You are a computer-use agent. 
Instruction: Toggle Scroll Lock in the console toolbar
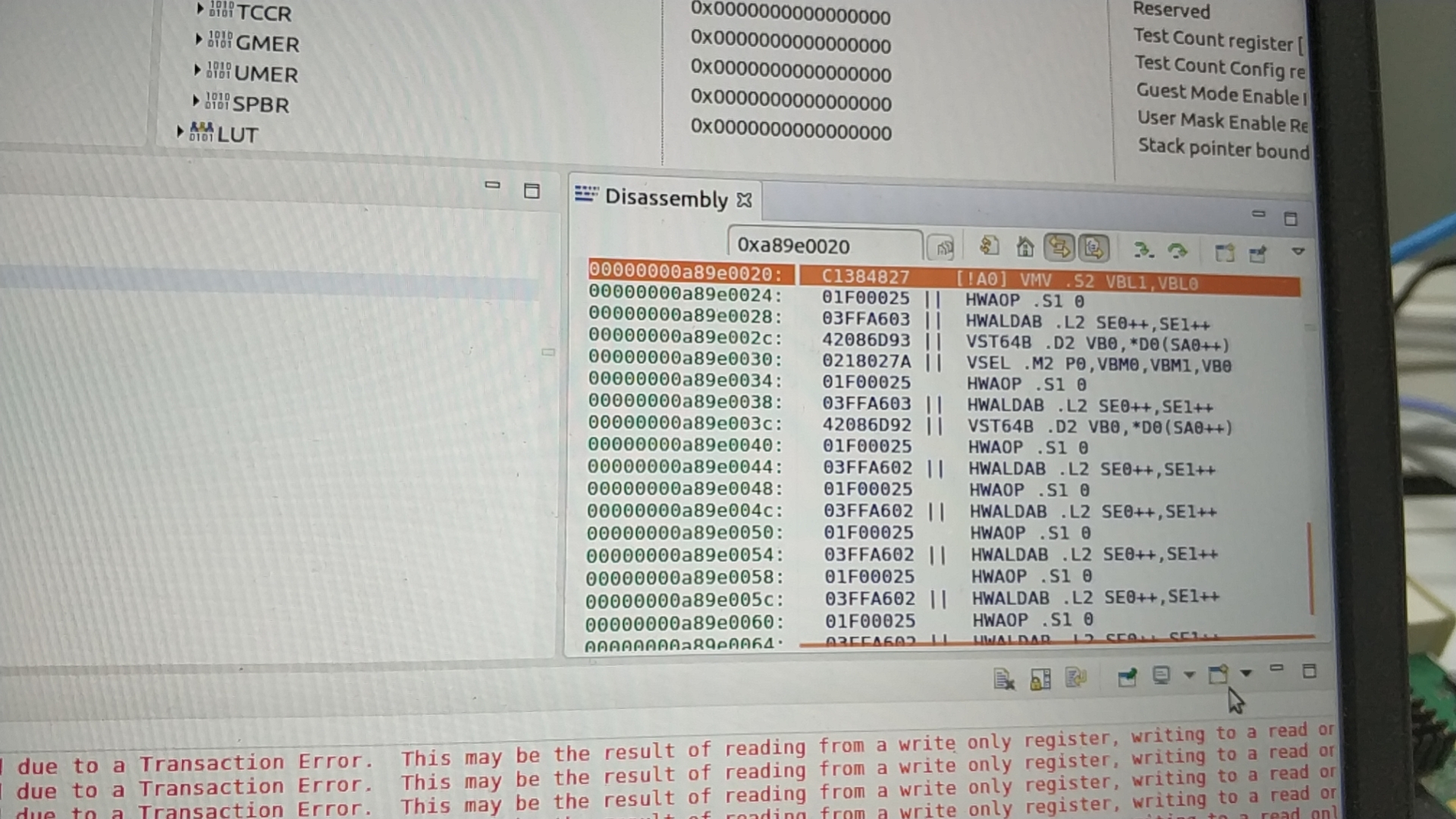click(x=1040, y=679)
